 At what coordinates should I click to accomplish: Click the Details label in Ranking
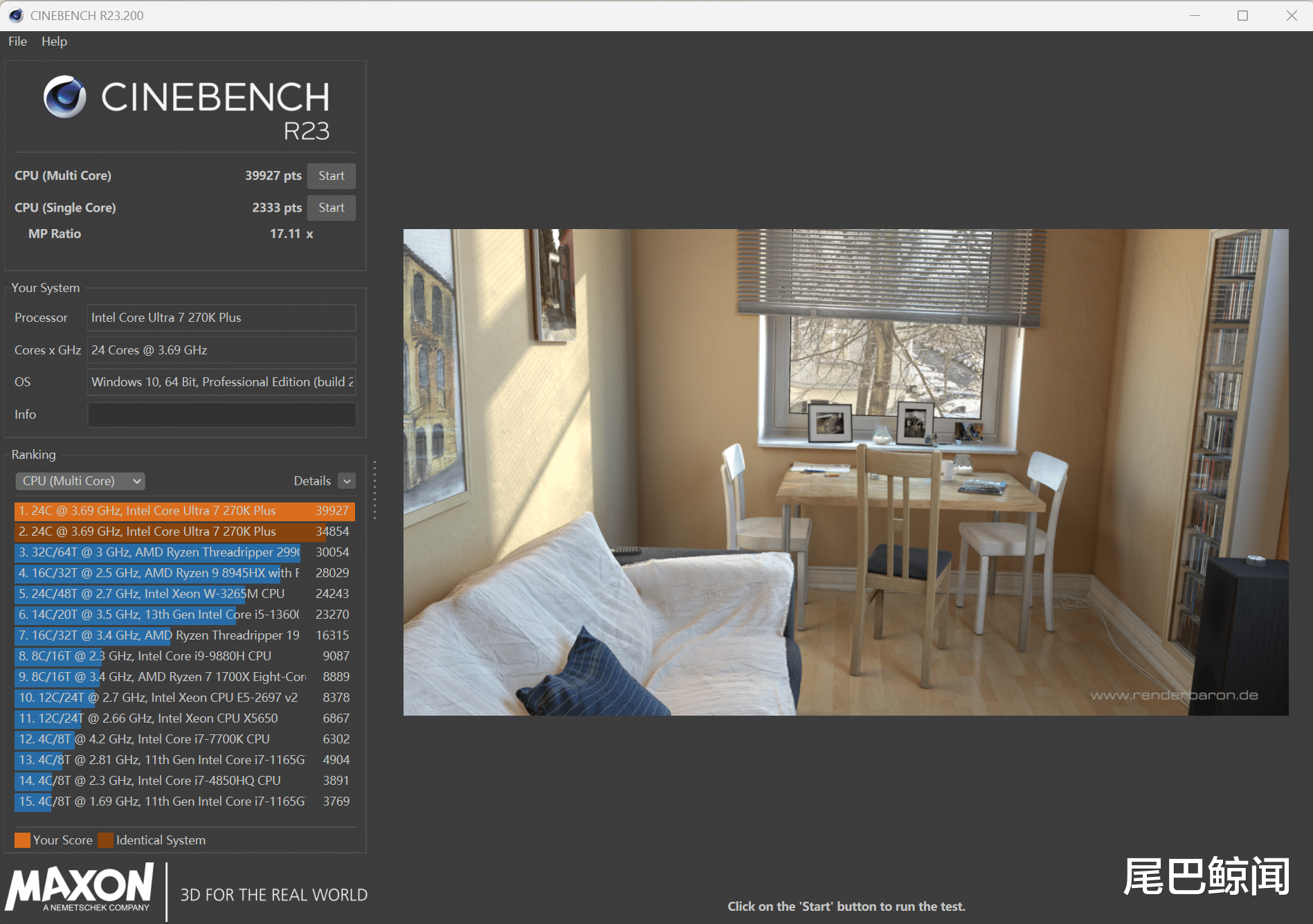[x=312, y=481]
